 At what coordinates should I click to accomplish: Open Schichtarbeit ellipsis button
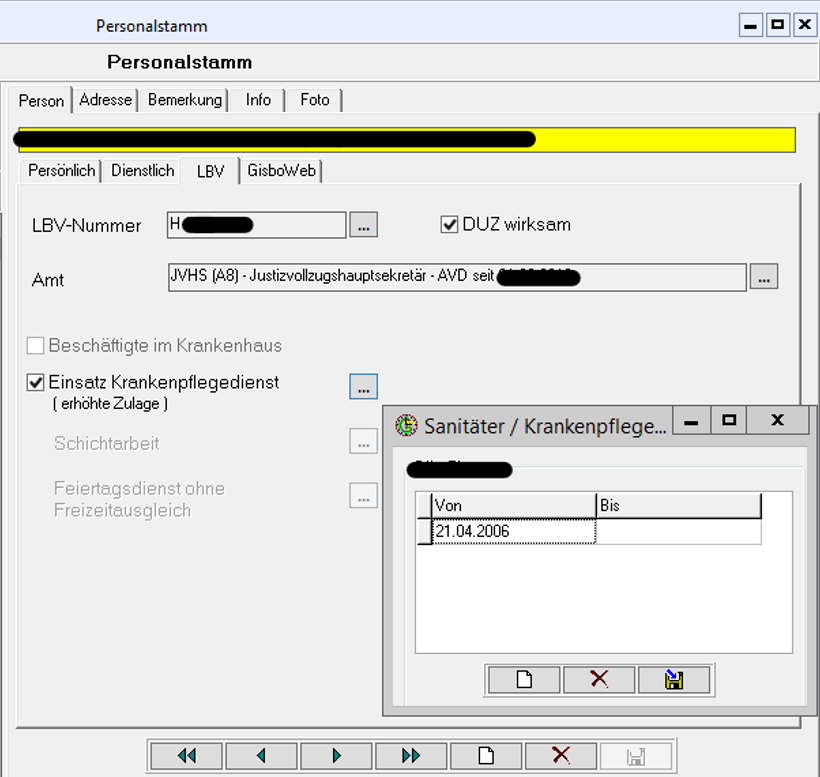[363, 441]
